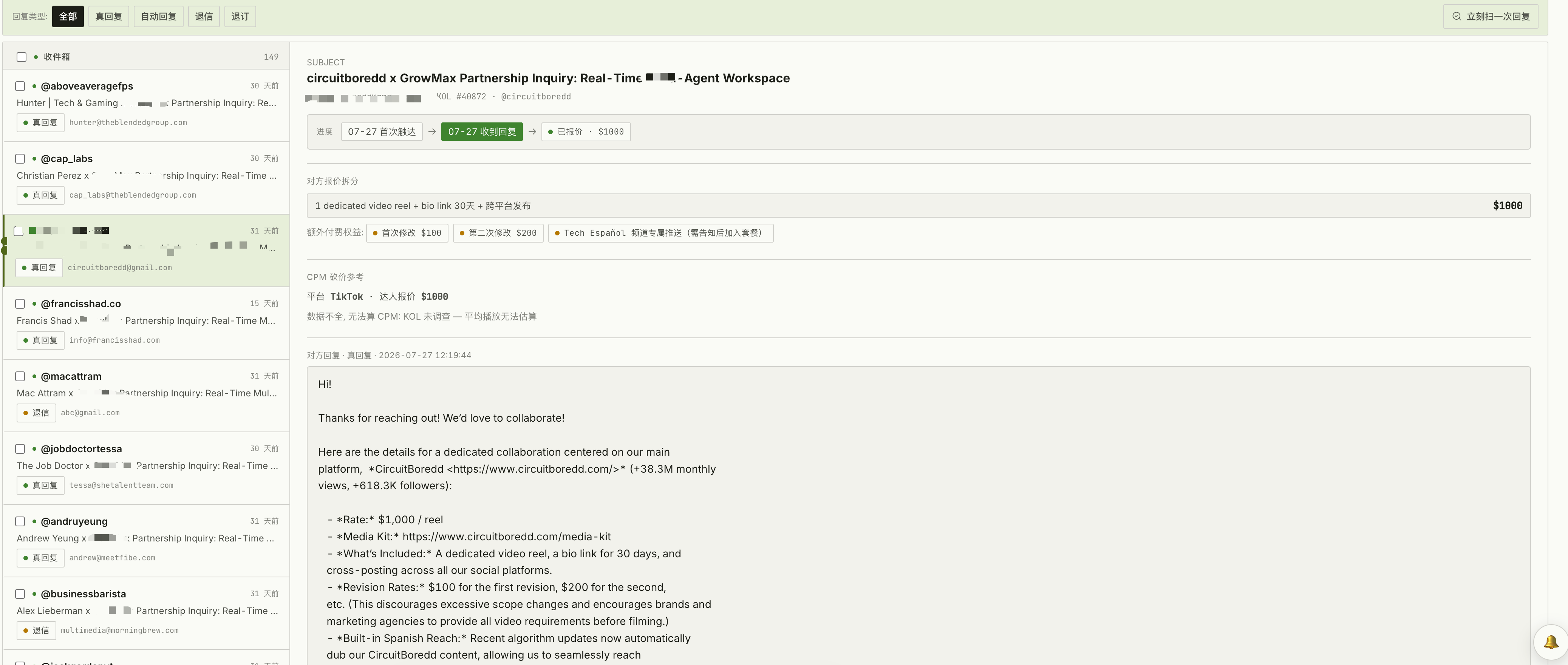
Task: Check the @aboveaveragefps row checkbox
Action: 20,87
